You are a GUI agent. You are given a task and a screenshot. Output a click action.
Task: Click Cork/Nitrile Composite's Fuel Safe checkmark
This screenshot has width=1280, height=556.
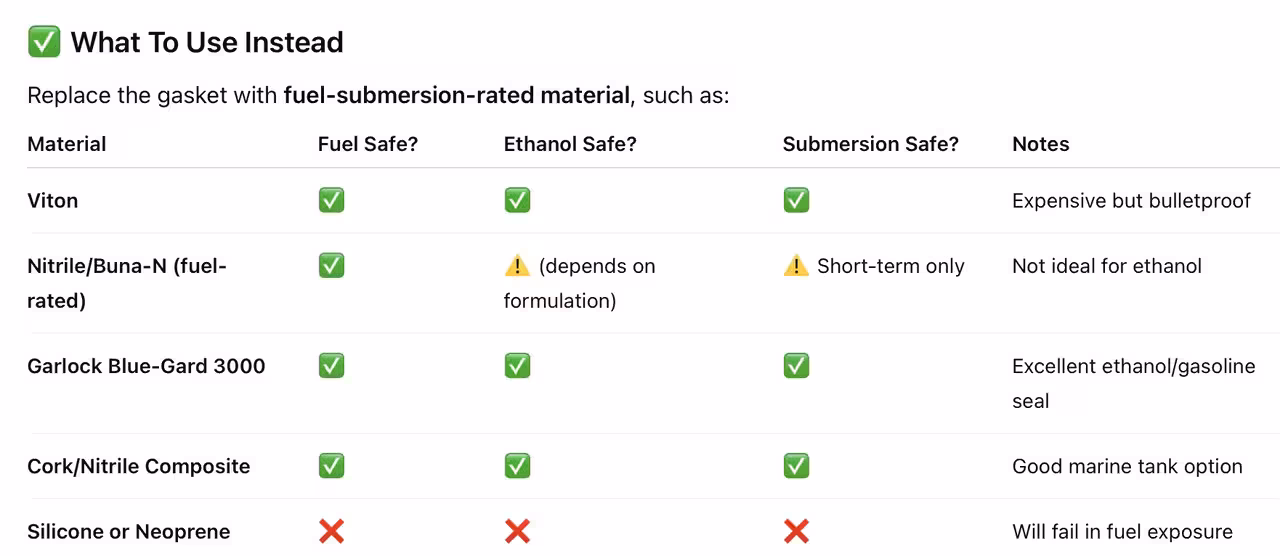click(331, 466)
